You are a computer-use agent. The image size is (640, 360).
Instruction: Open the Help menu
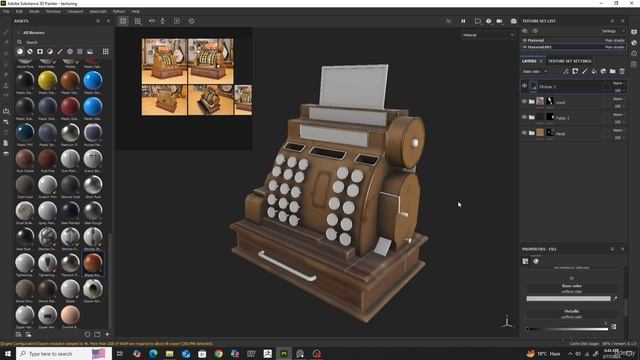(136, 11)
